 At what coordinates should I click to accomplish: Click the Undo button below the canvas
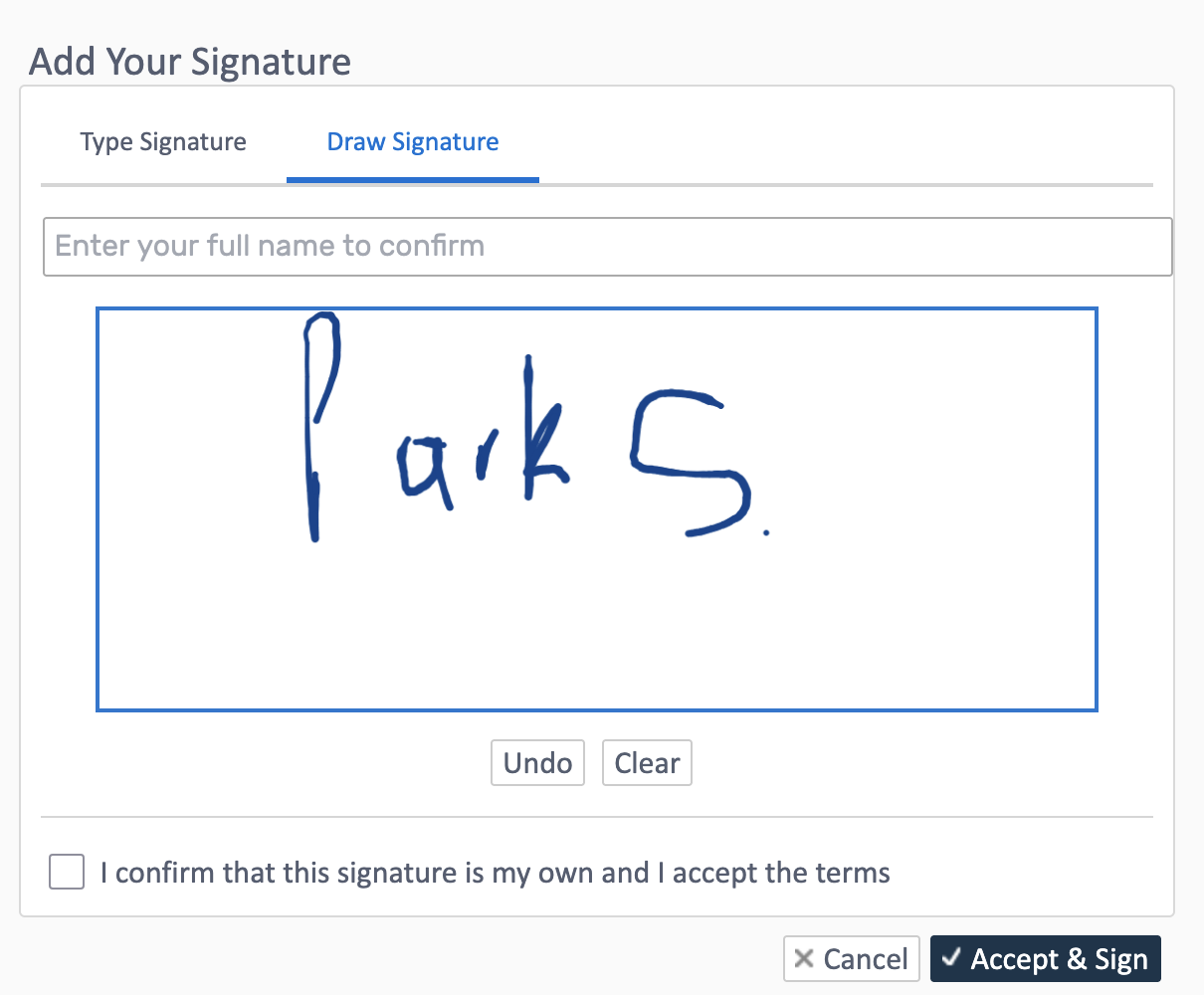537,762
